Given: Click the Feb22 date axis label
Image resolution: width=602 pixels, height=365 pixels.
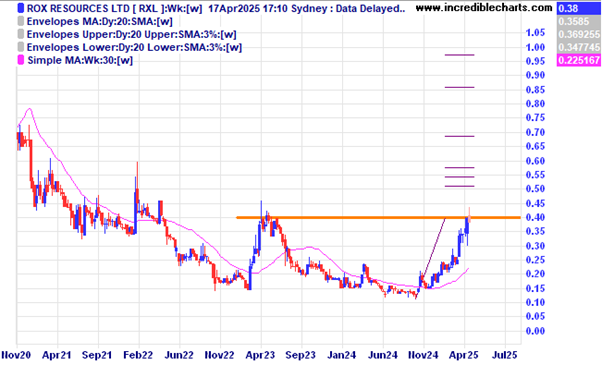Looking at the screenshot, I should pyautogui.click(x=138, y=355).
